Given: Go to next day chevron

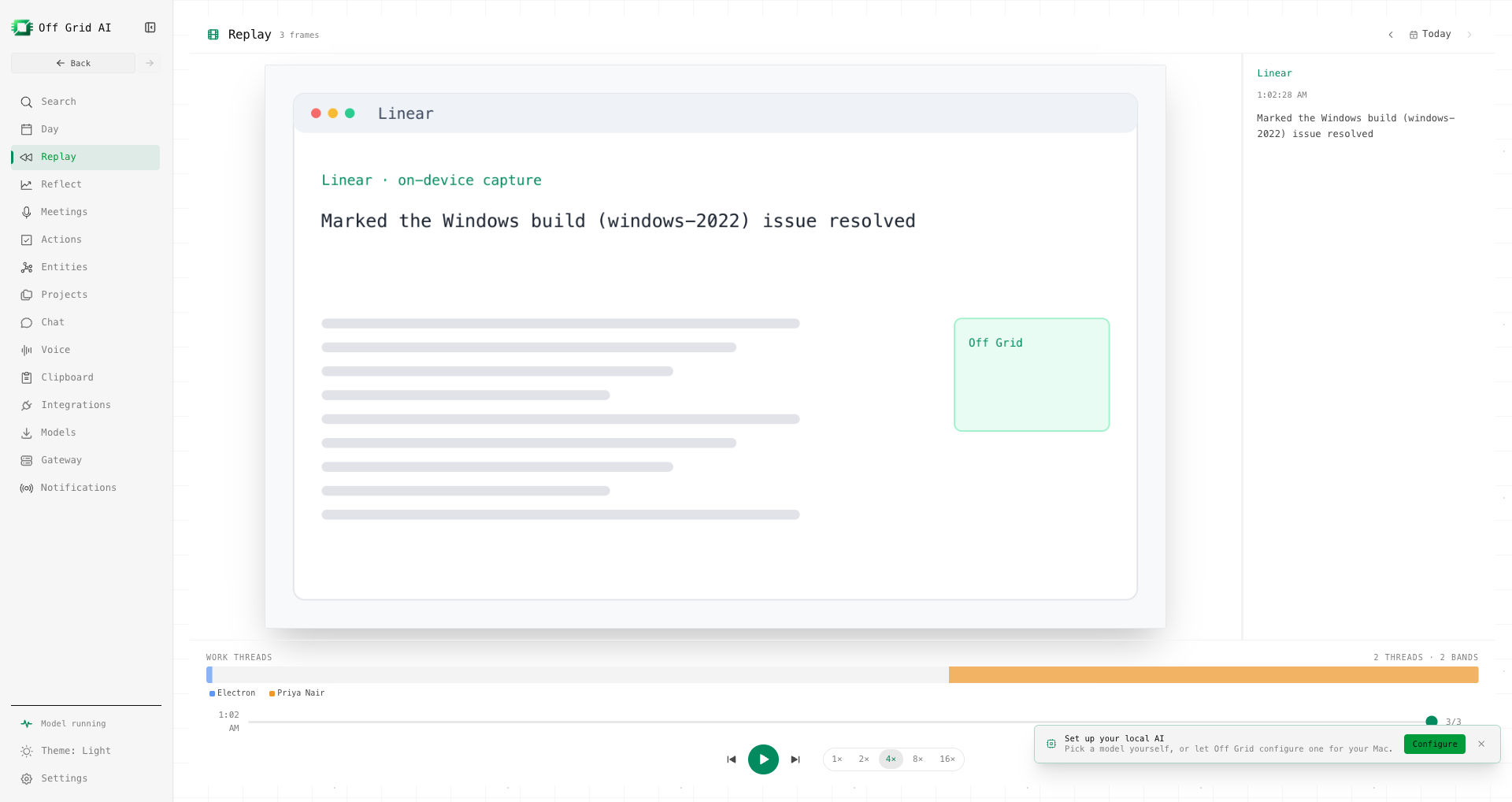Looking at the screenshot, I should coord(1469,35).
